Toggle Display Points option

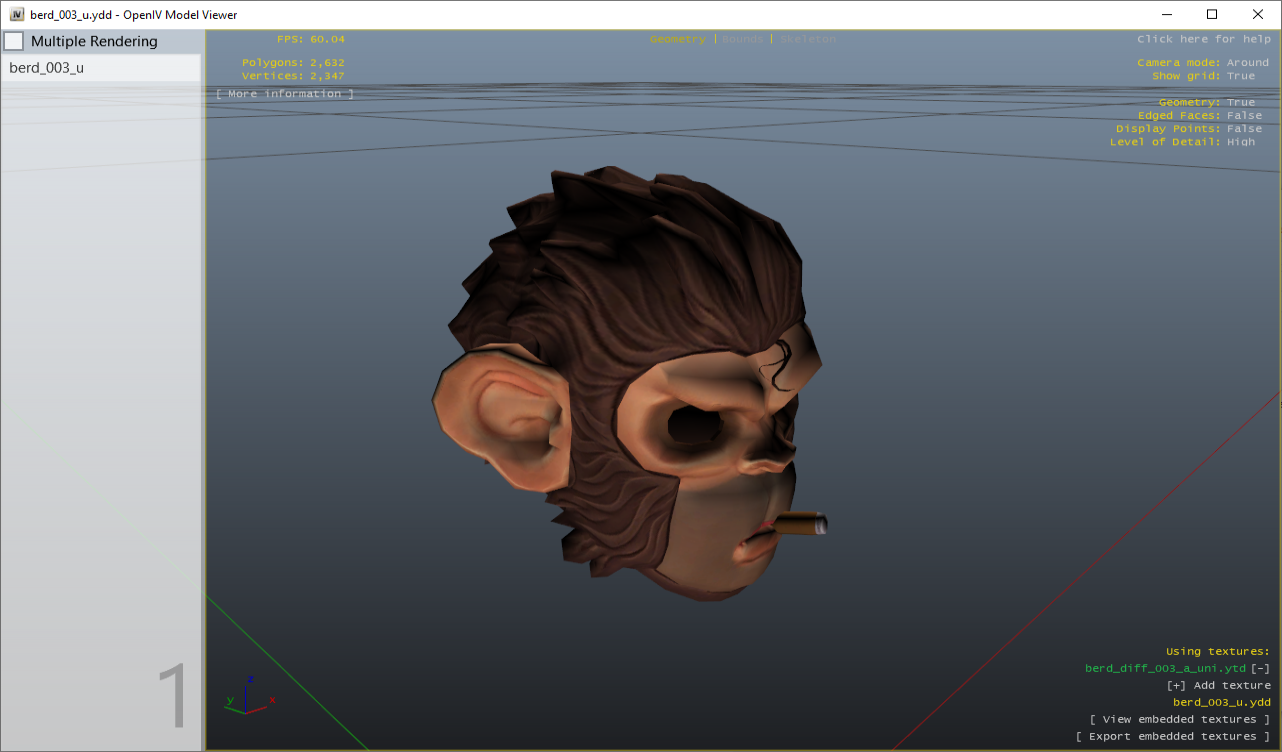tap(1244, 129)
